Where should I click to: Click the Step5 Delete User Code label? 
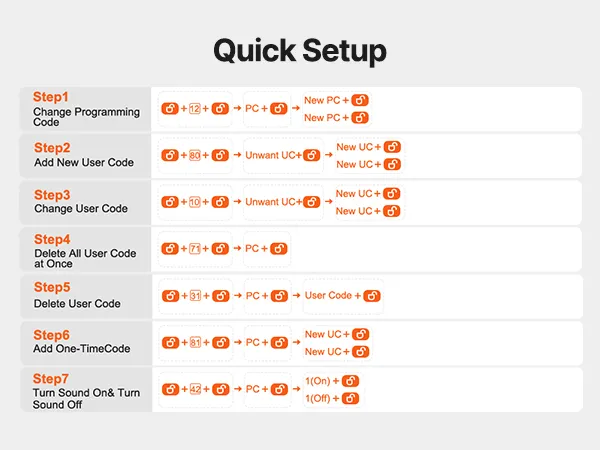coord(78,295)
